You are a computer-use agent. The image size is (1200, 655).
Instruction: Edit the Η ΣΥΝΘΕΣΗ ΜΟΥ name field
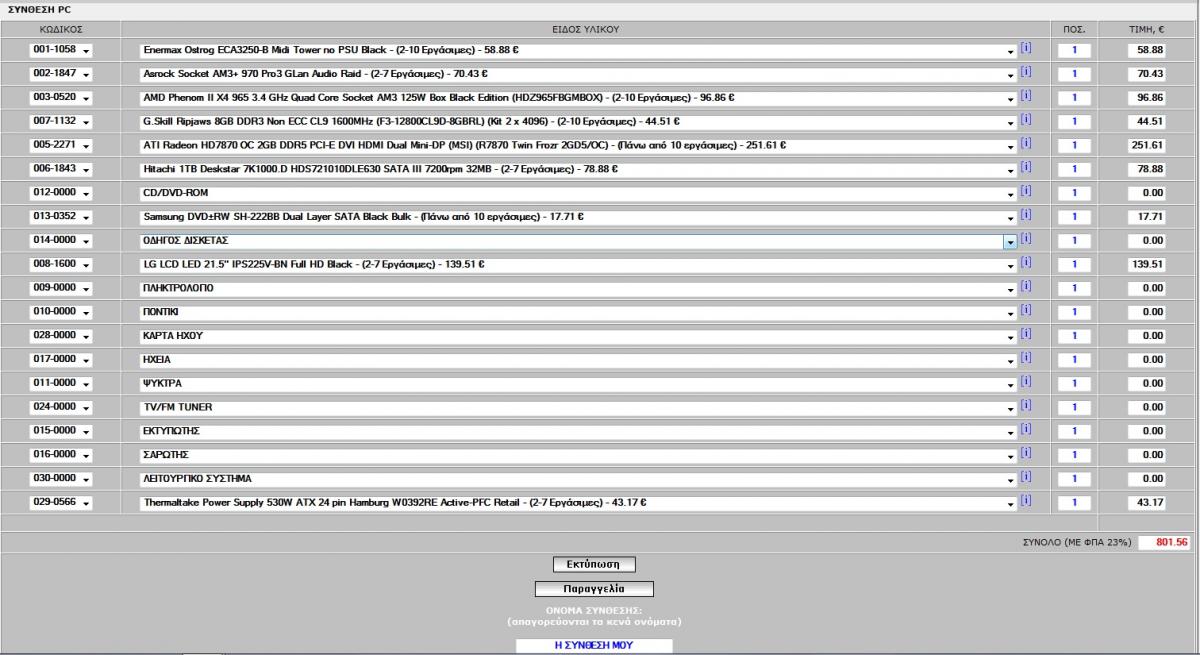594,645
